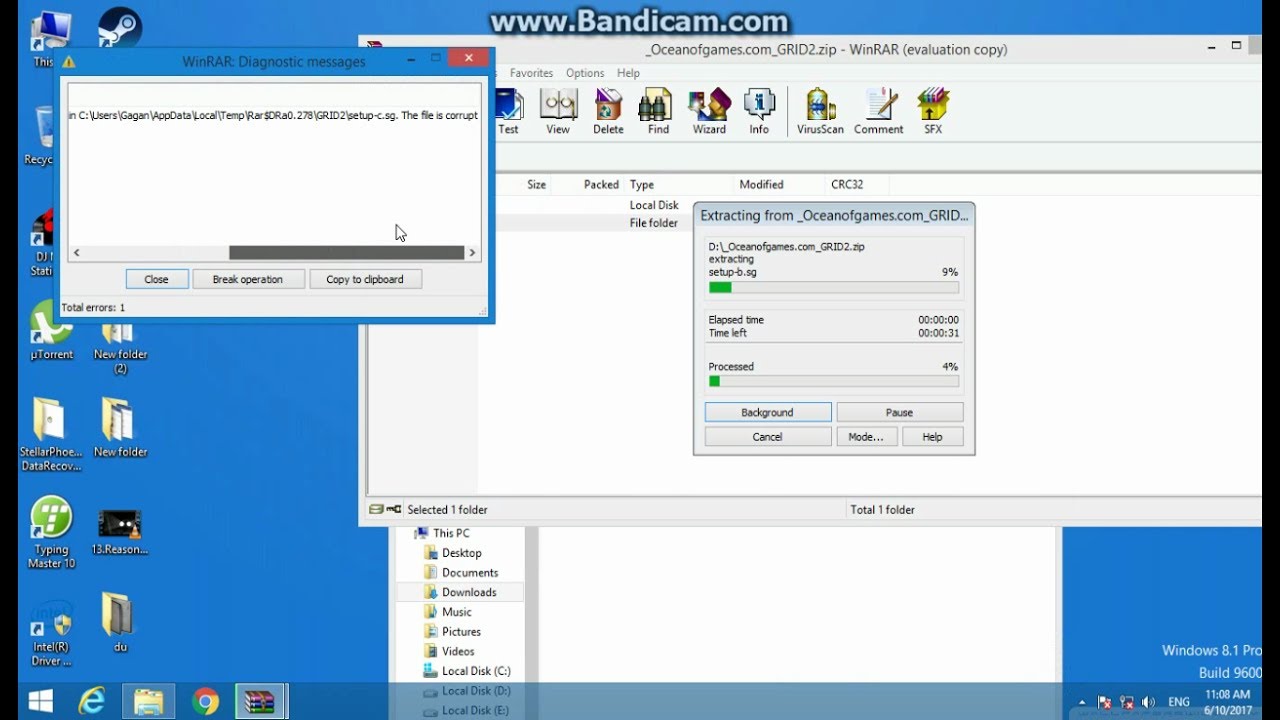Run VirusScan from the WinRAR toolbar

820,111
